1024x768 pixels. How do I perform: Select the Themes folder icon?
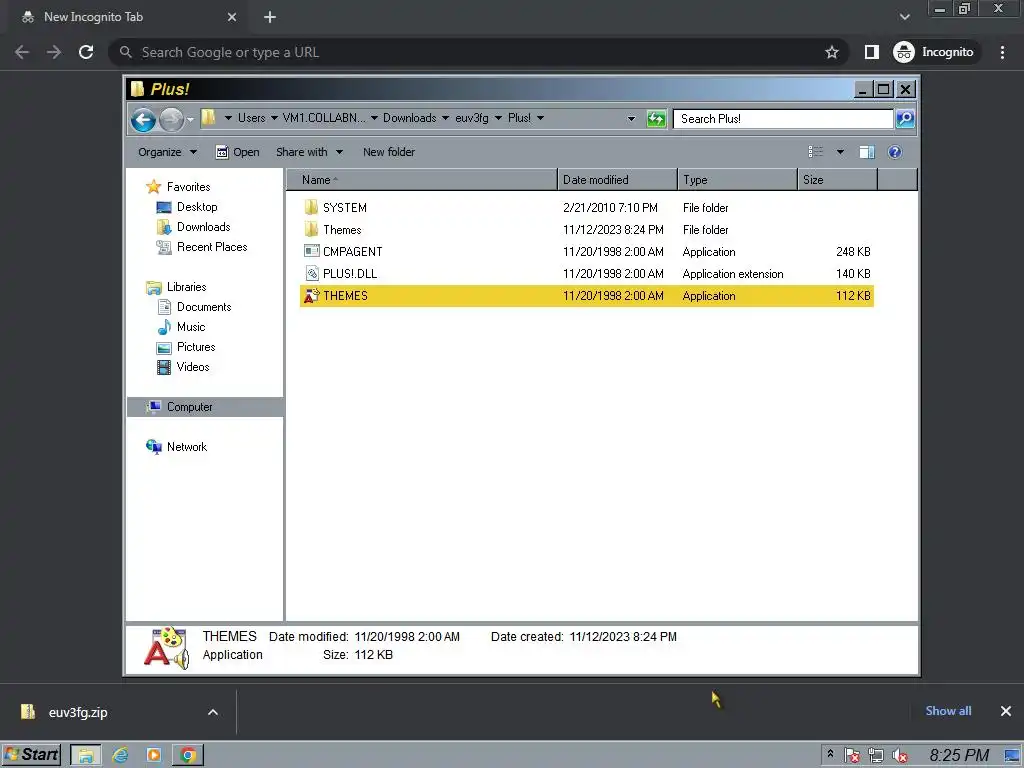(311, 229)
